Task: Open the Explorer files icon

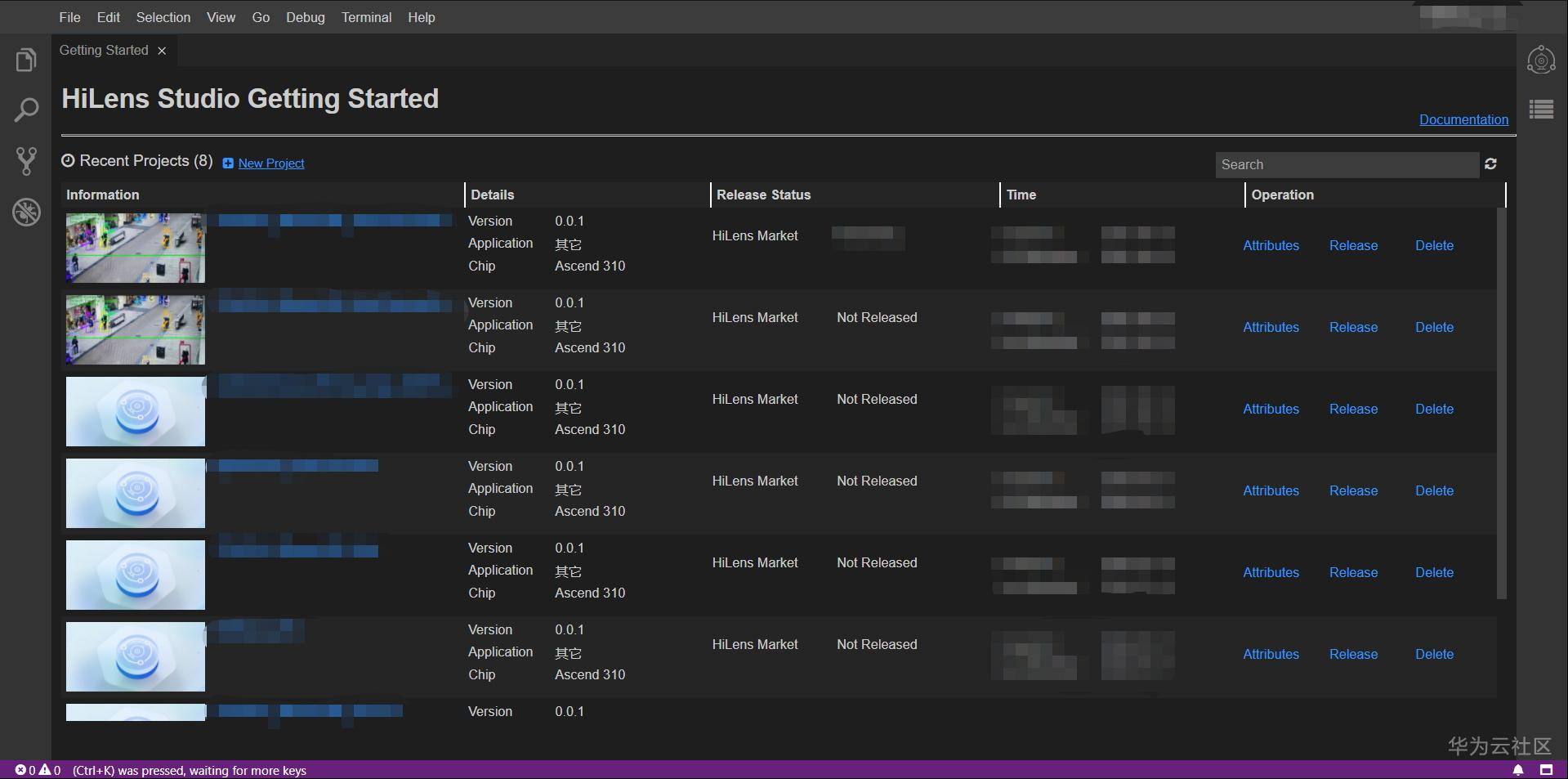Action: click(26, 60)
